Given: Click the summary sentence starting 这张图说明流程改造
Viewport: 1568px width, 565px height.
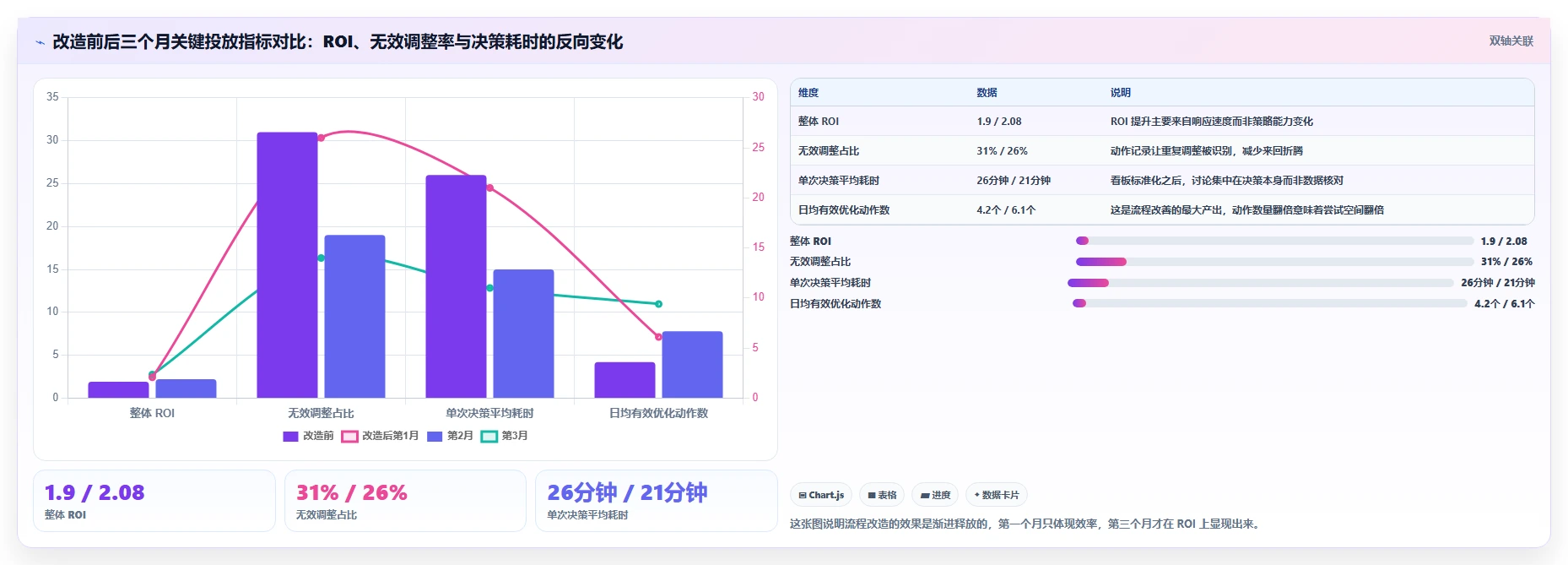Looking at the screenshot, I should pos(1026,524).
